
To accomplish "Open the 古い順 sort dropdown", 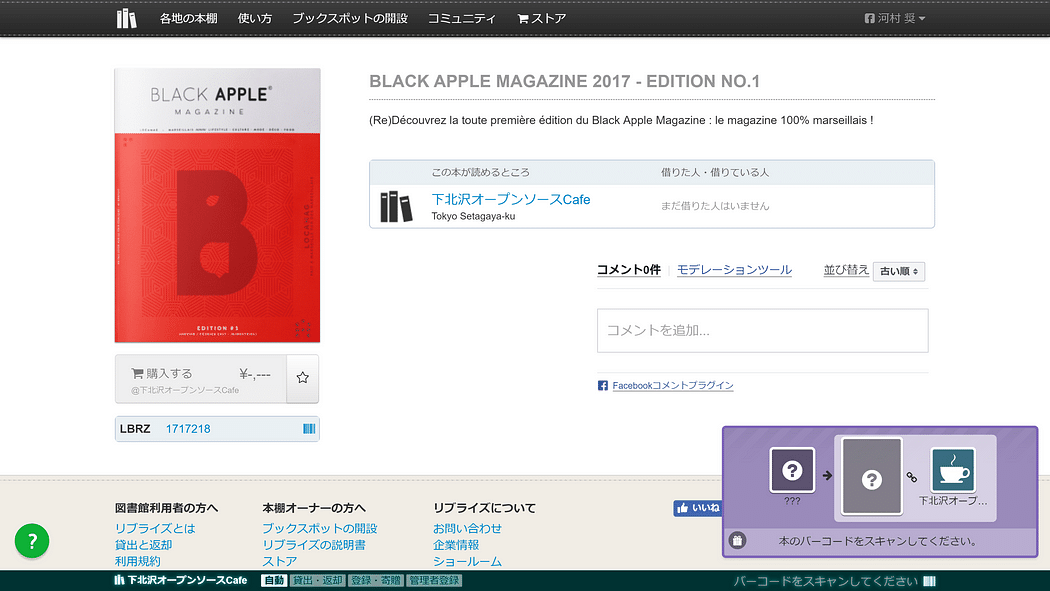I will pyautogui.click(x=899, y=271).
